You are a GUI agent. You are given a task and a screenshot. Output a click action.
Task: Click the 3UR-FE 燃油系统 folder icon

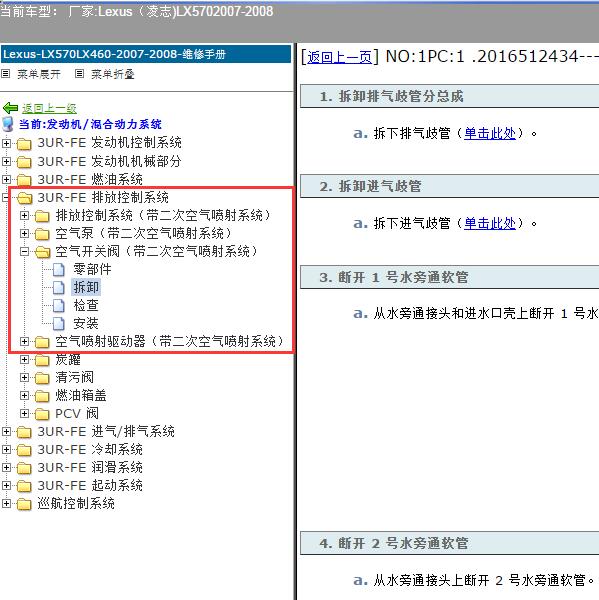pos(24,179)
